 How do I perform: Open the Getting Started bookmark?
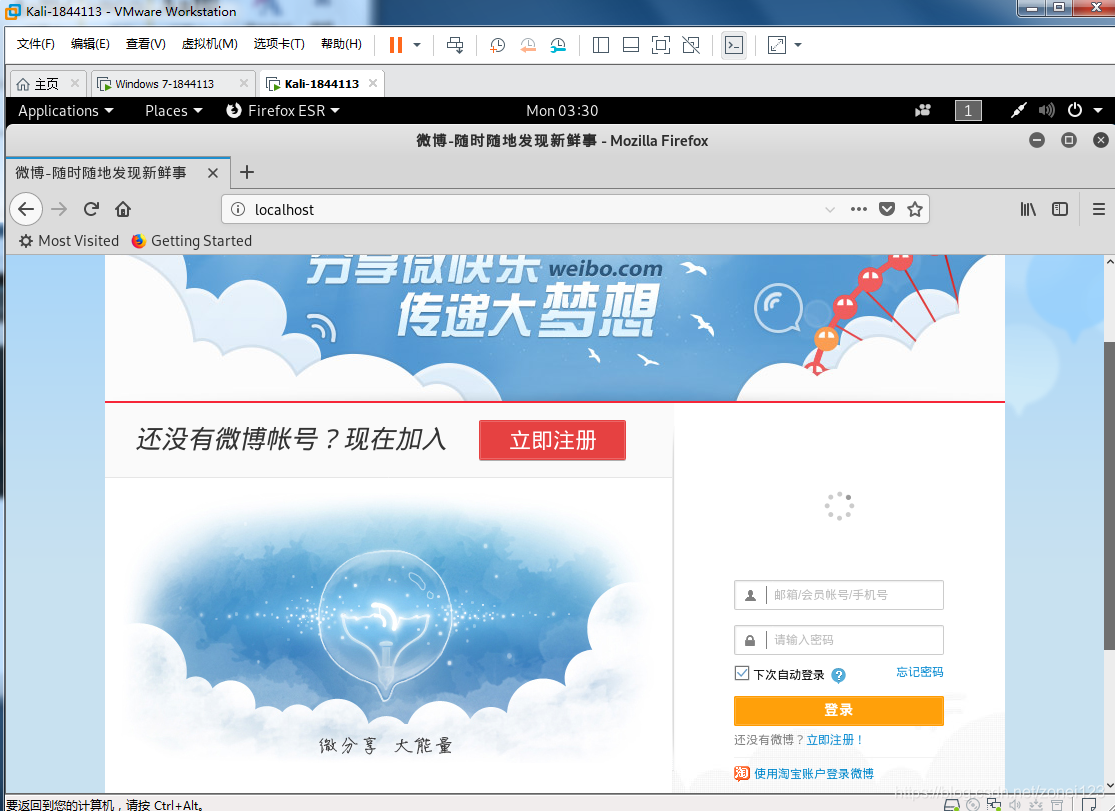[191, 241]
